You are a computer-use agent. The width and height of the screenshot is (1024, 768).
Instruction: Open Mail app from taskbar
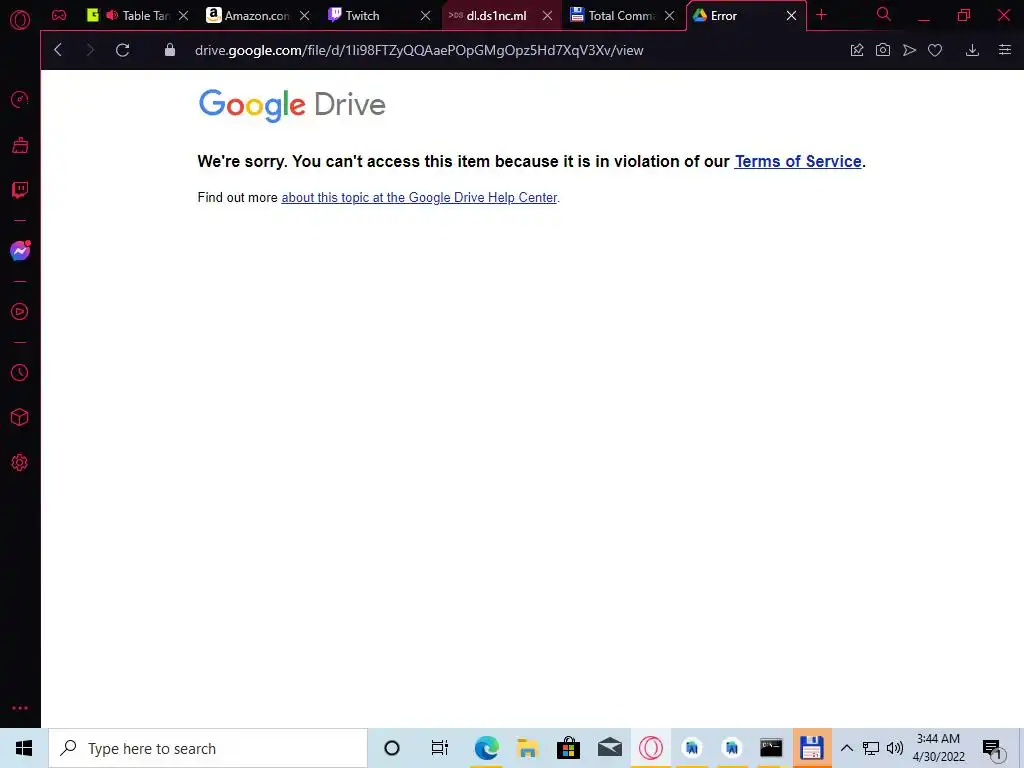610,748
